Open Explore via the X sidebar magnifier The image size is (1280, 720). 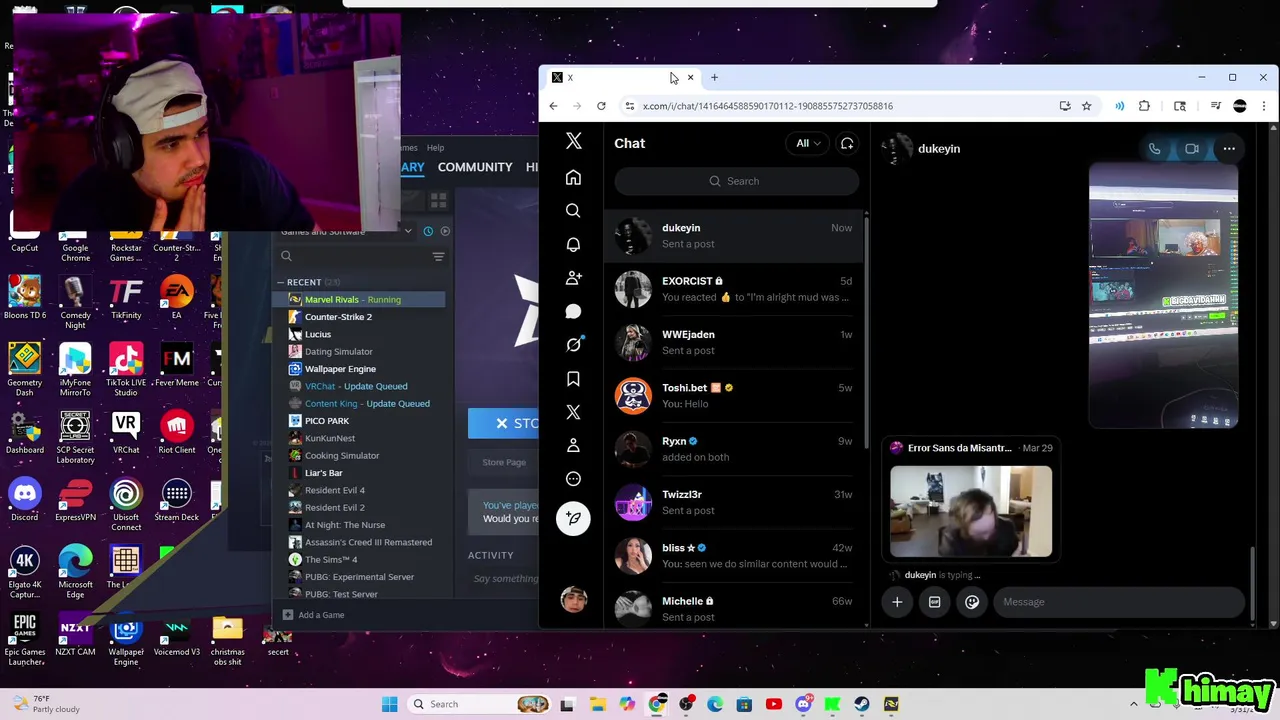coord(573,211)
